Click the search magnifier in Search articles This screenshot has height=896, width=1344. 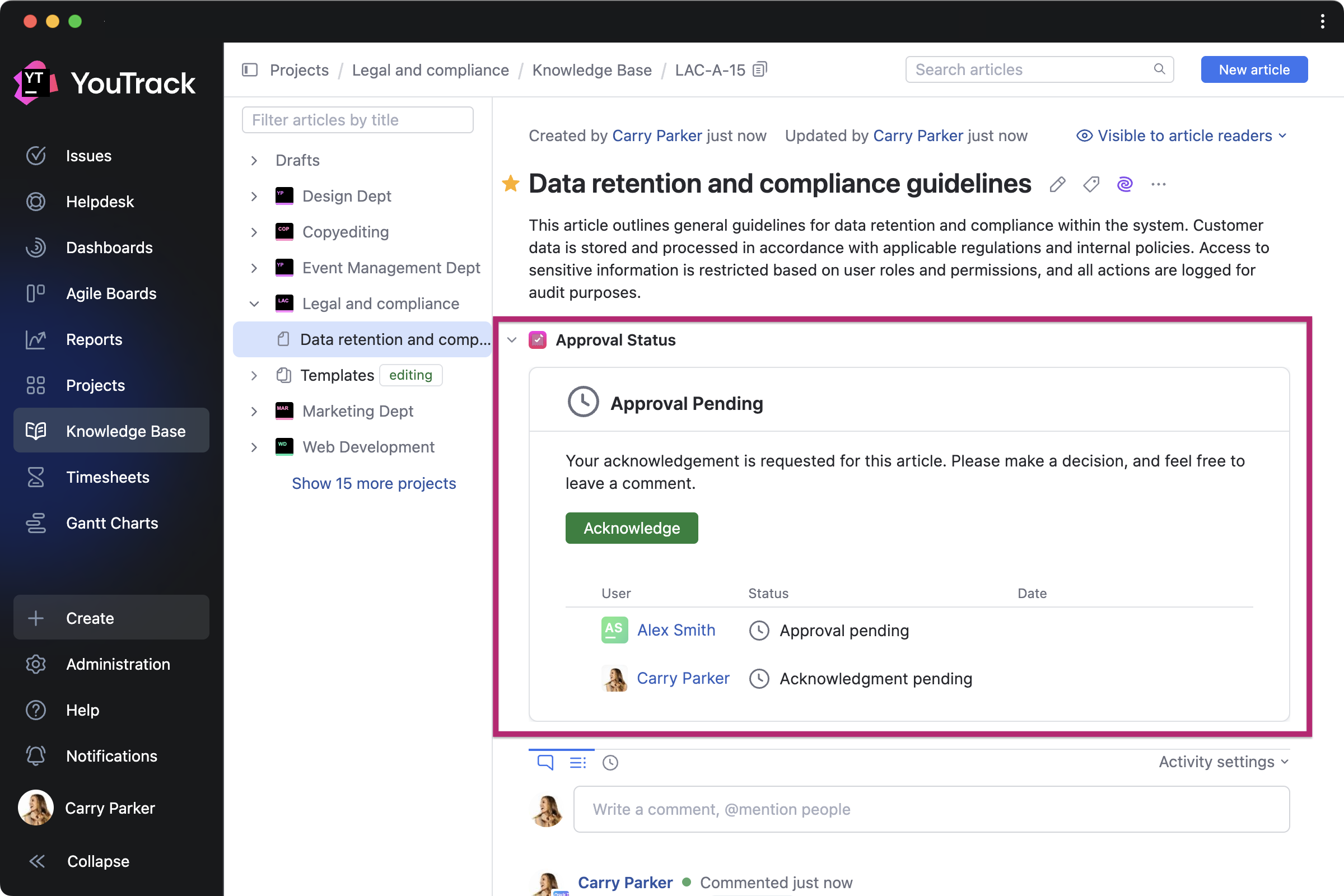(x=1159, y=69)
